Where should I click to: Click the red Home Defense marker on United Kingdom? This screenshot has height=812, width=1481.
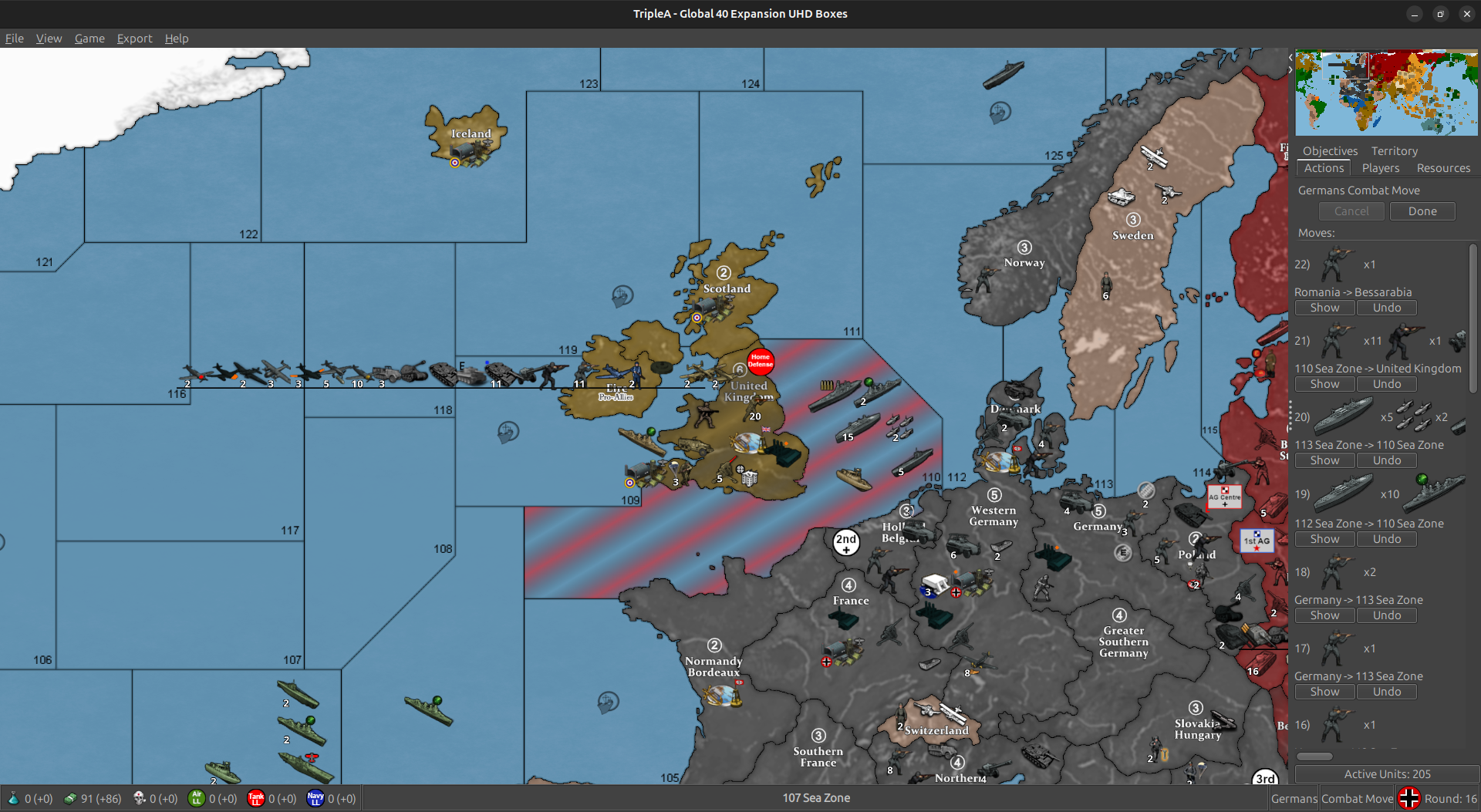(x=761, y=361)
